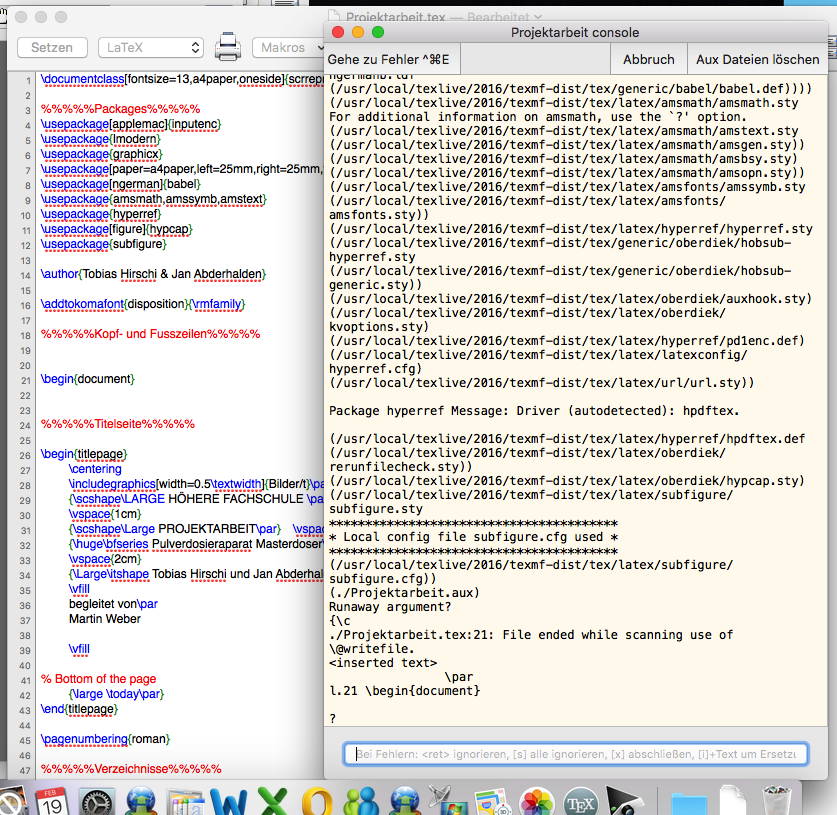Open the blue folder in the Dock
Image resolution: width=837 pixels, height=815 pixels.
(x=689, y=802)
